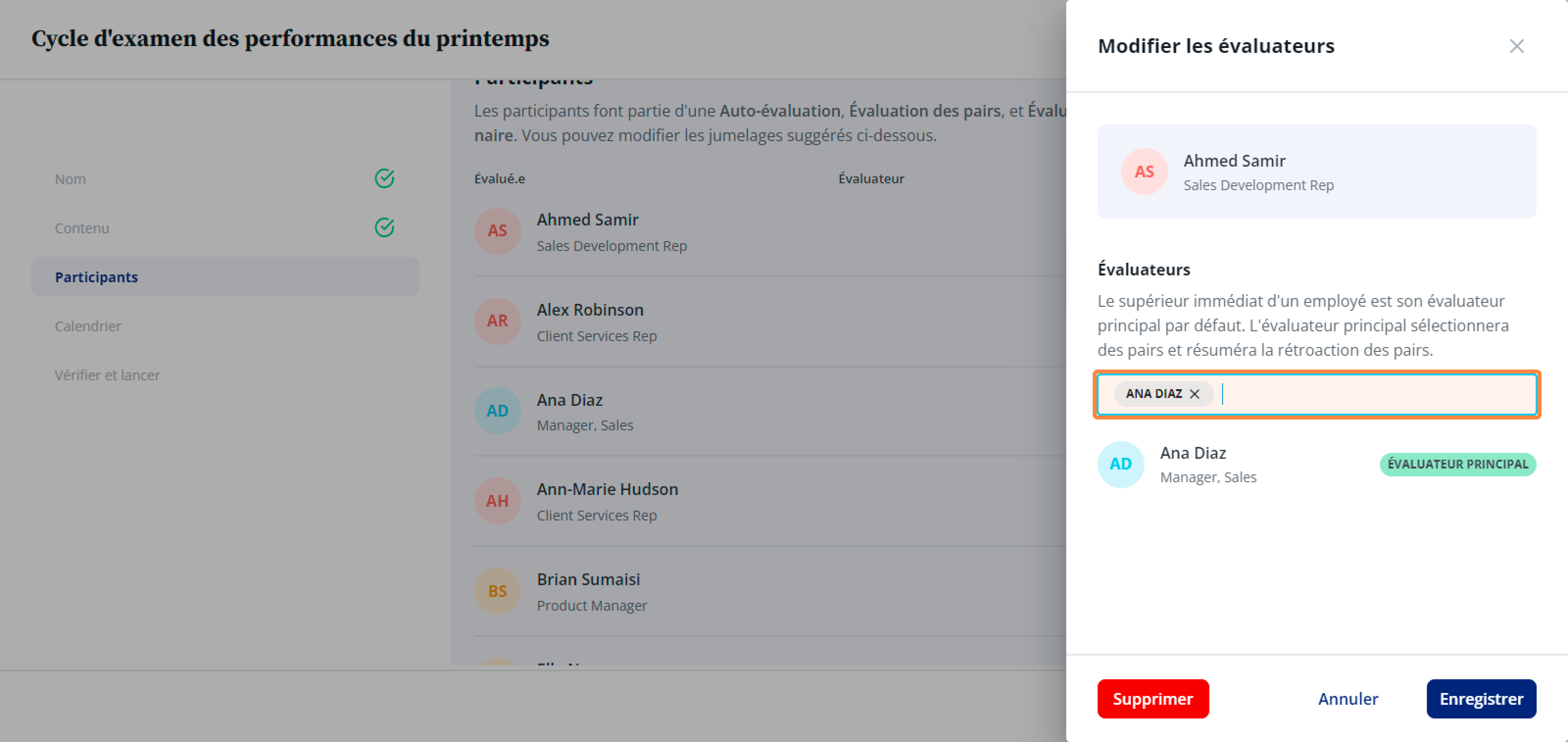Screen dimensions: 1568x742
Task: Remove the ANA DIAZ tag chip
Action: (x=1194, y=394)
